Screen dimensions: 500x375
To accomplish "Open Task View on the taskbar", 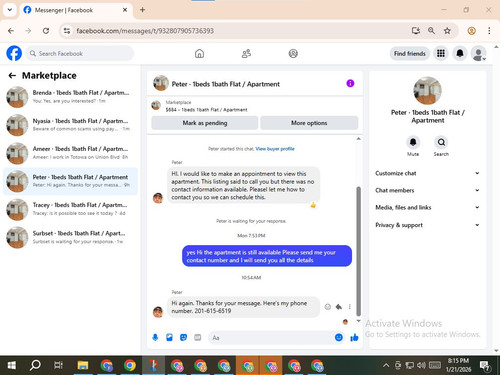I will pos(58,365).
